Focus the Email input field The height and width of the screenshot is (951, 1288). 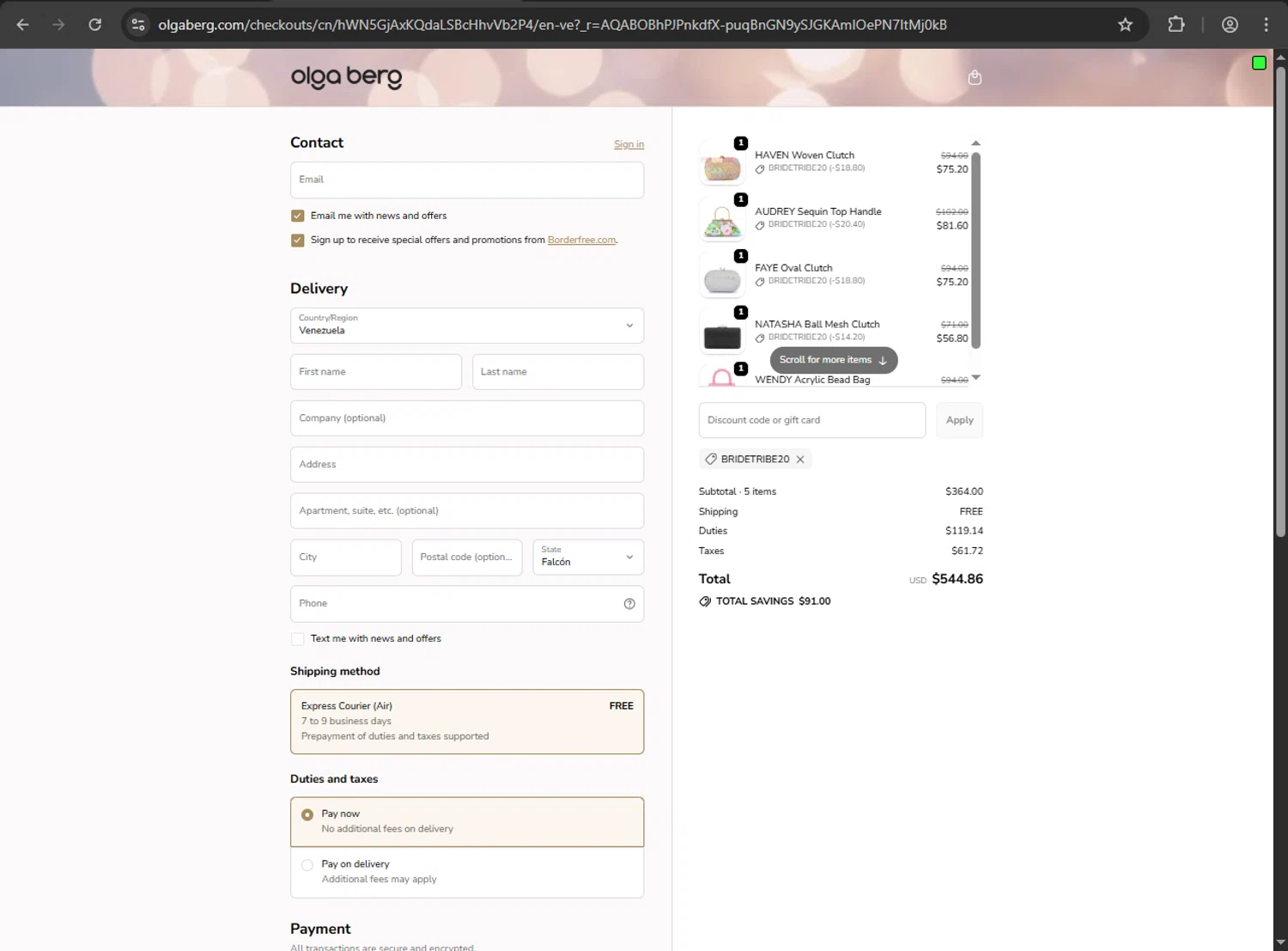click(x=467, y=180)
